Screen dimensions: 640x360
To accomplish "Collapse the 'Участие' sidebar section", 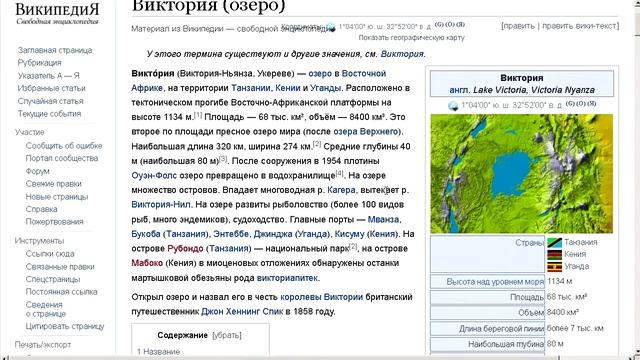I will pos(29,132).
